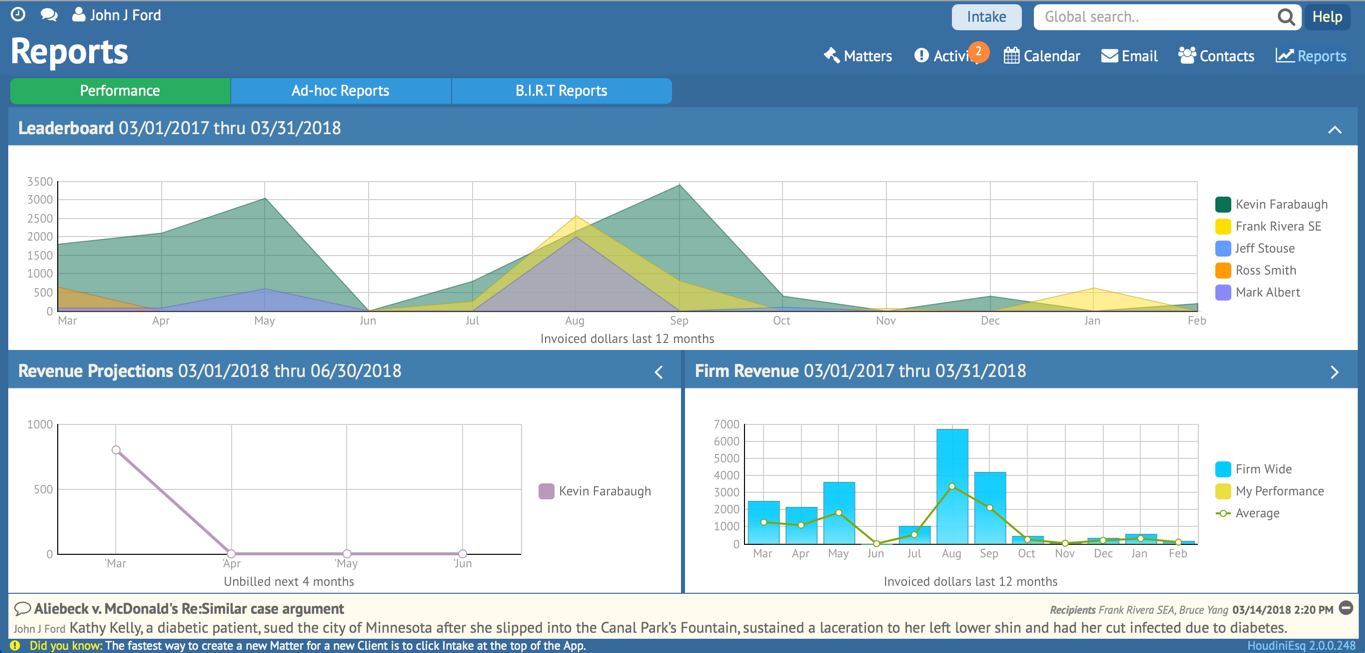Collapse the Leaderboard panel chevron
1365x653 pixels.
pyautogui.click(x=1335, y=129)
